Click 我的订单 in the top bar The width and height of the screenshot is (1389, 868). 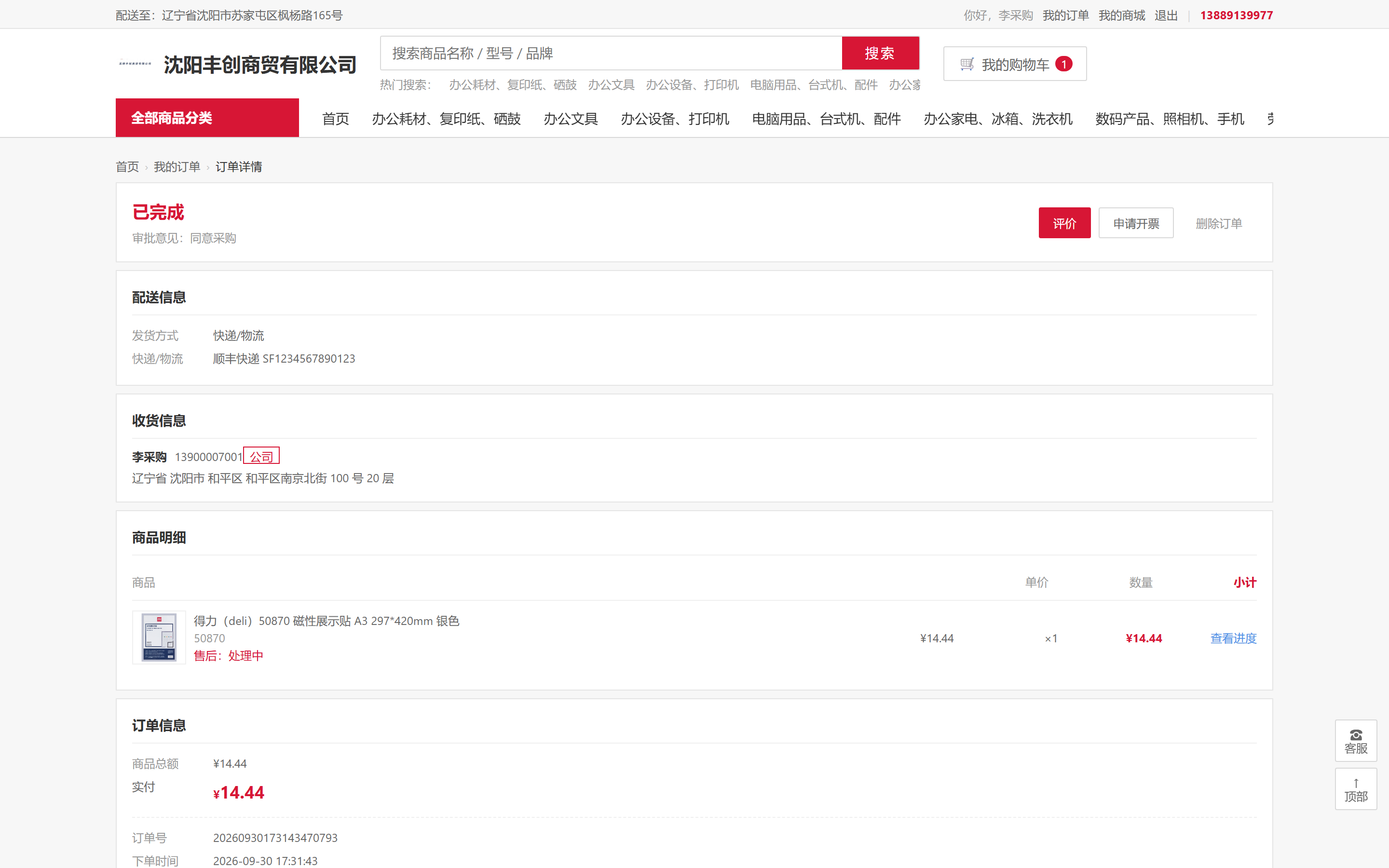click(1066, 15)
